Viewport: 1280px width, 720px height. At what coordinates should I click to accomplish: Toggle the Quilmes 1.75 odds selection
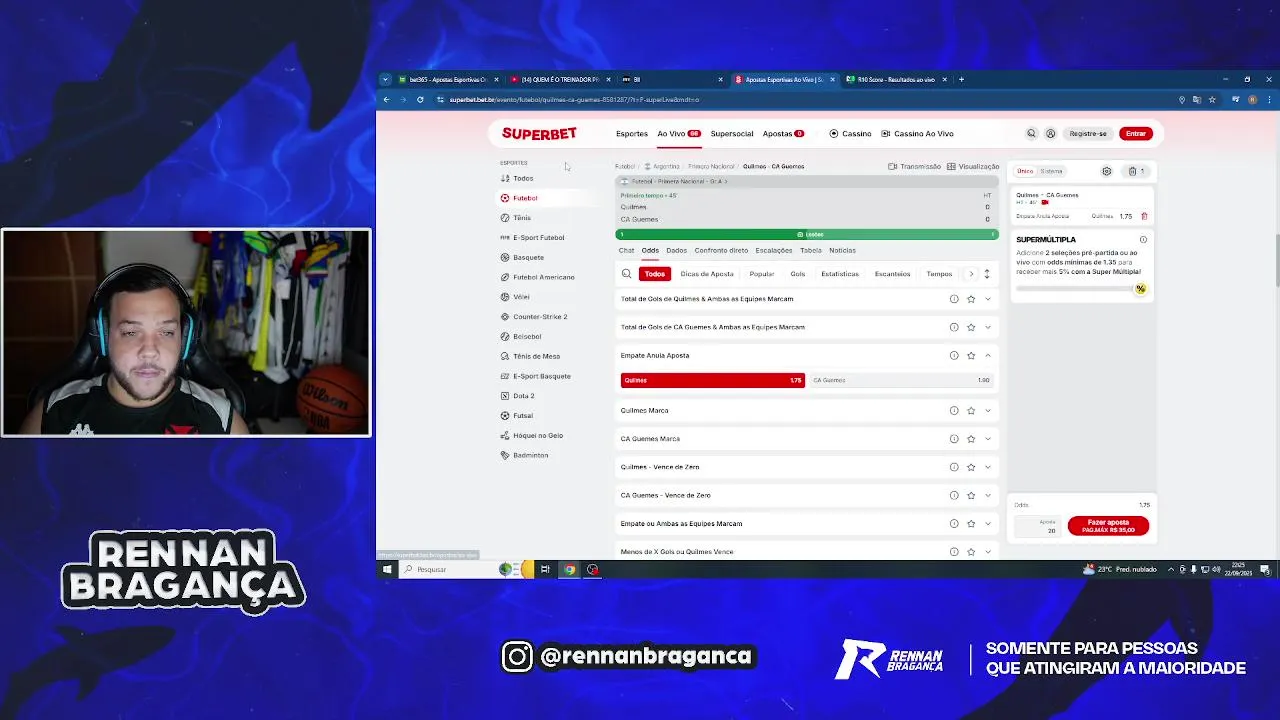(712, 380)
